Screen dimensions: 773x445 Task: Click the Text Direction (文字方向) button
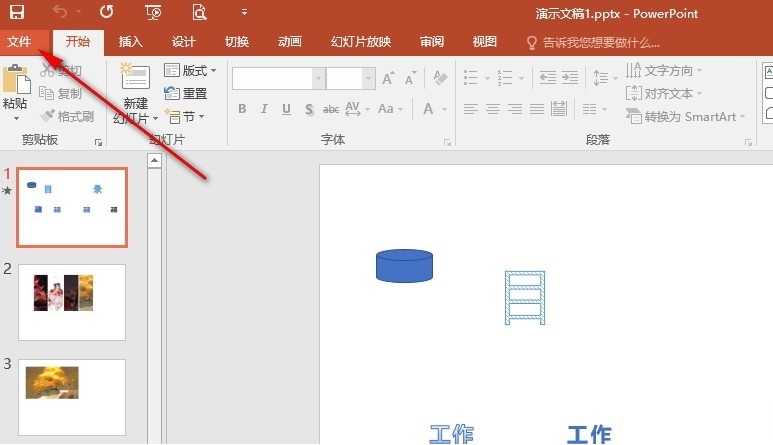pos(665,70)
